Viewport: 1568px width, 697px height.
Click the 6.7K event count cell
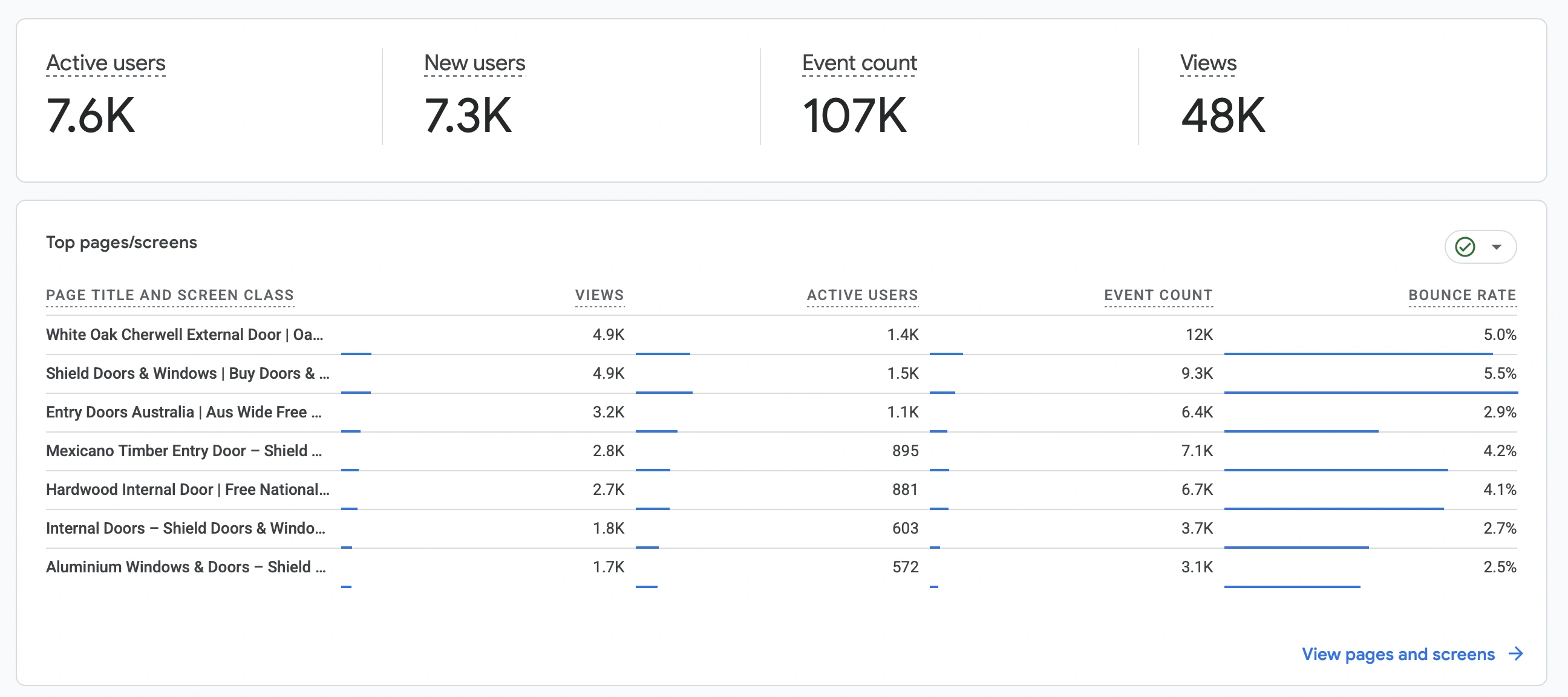[1197, 489]
